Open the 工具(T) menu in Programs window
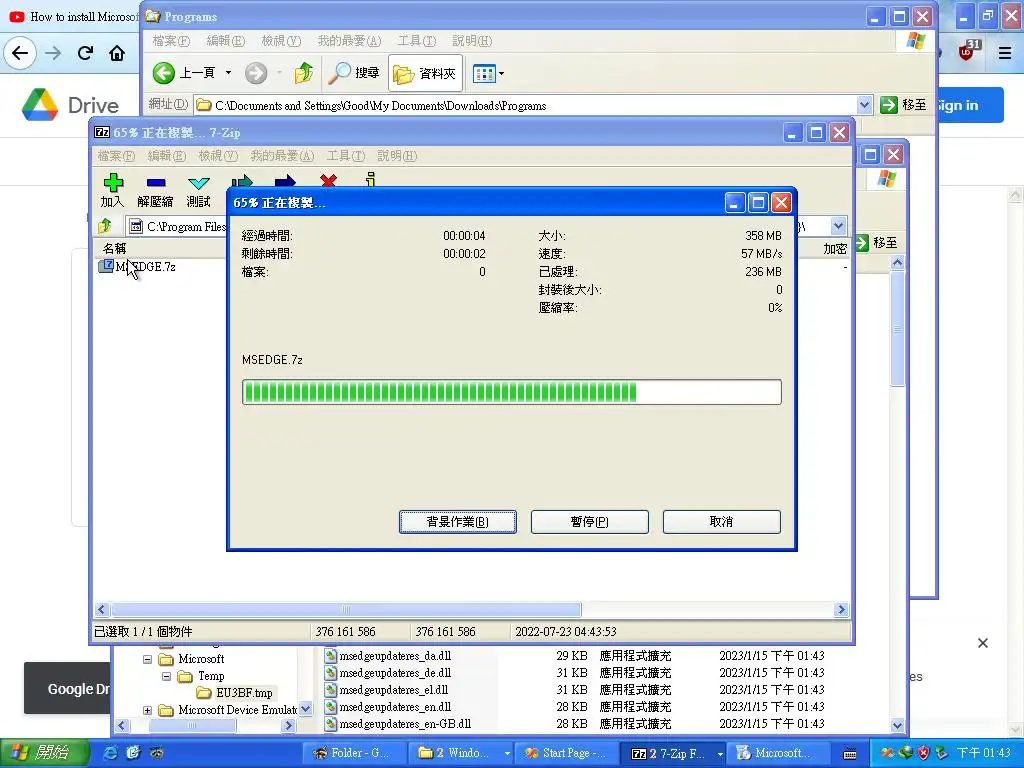The height and width of the screenshot is (768, 1024). point(417,40)
